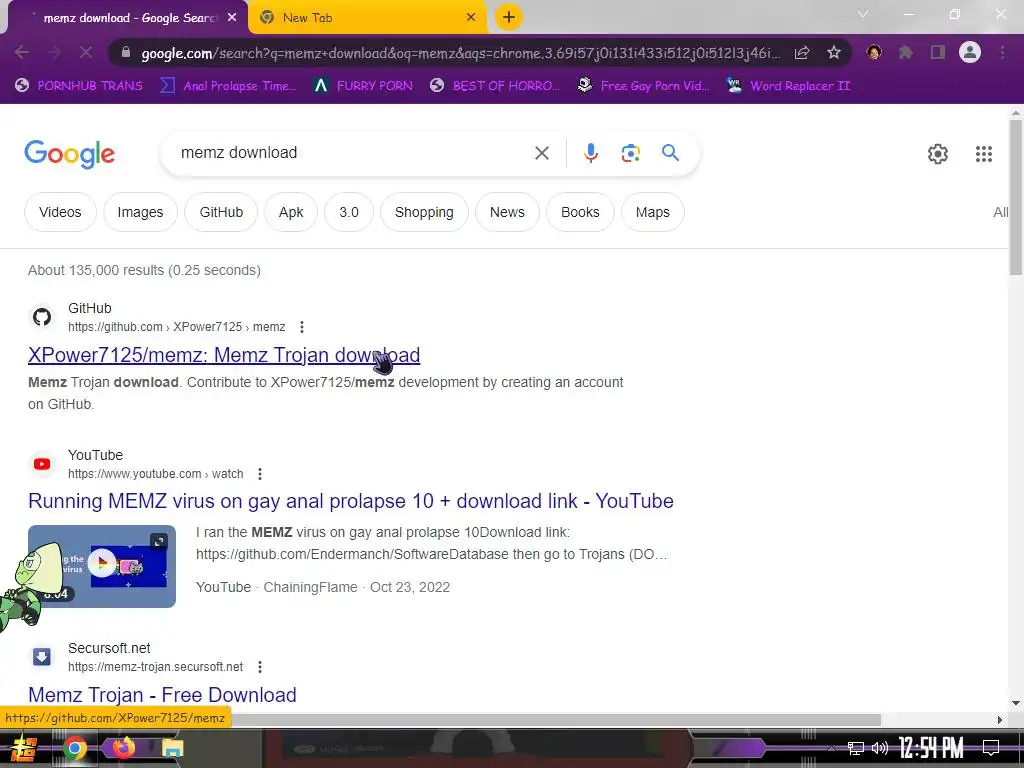Apply the GitHub filter chip
Screen dimensions: 1024x768
[221, 212]
